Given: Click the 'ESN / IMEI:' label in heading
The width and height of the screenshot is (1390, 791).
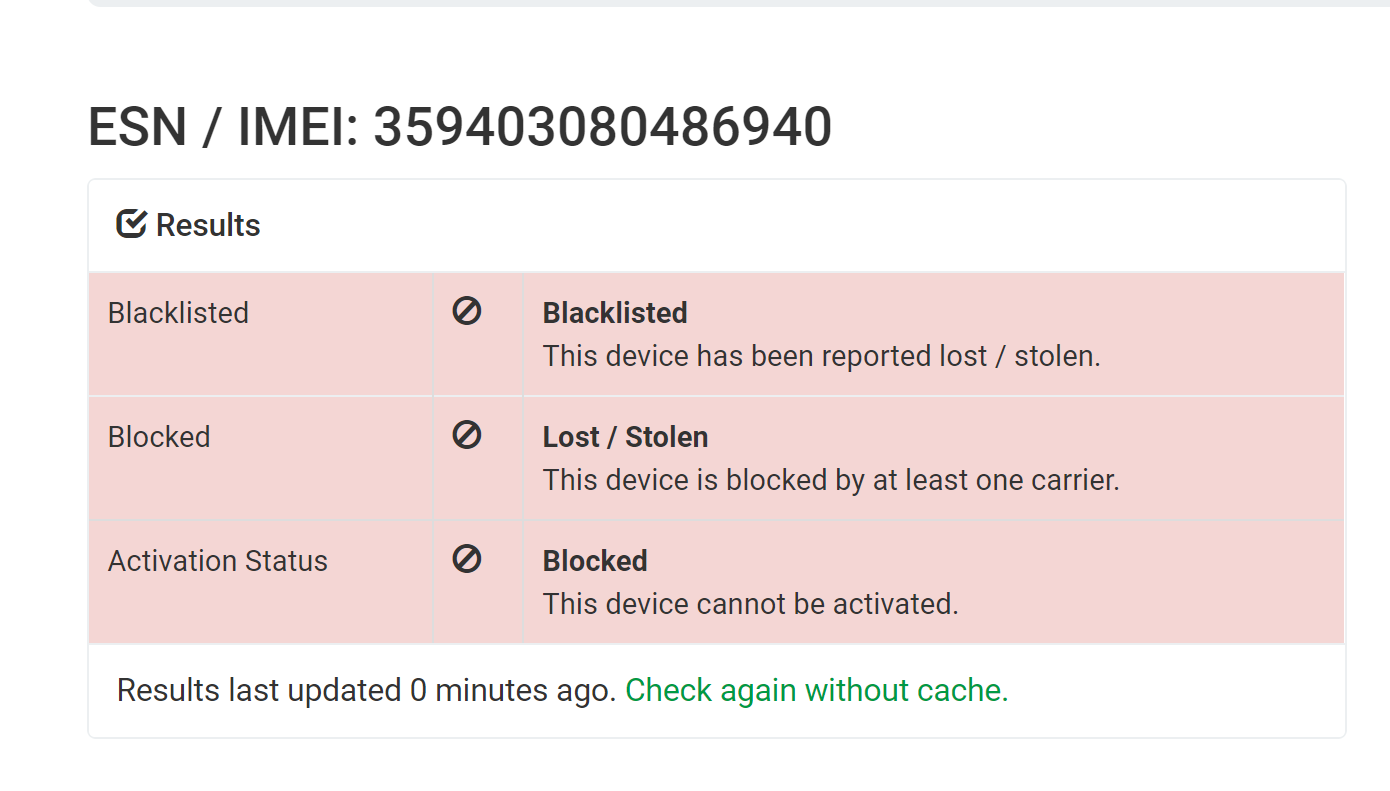Looking at the screenshot, I should click(x=224, y=128).
